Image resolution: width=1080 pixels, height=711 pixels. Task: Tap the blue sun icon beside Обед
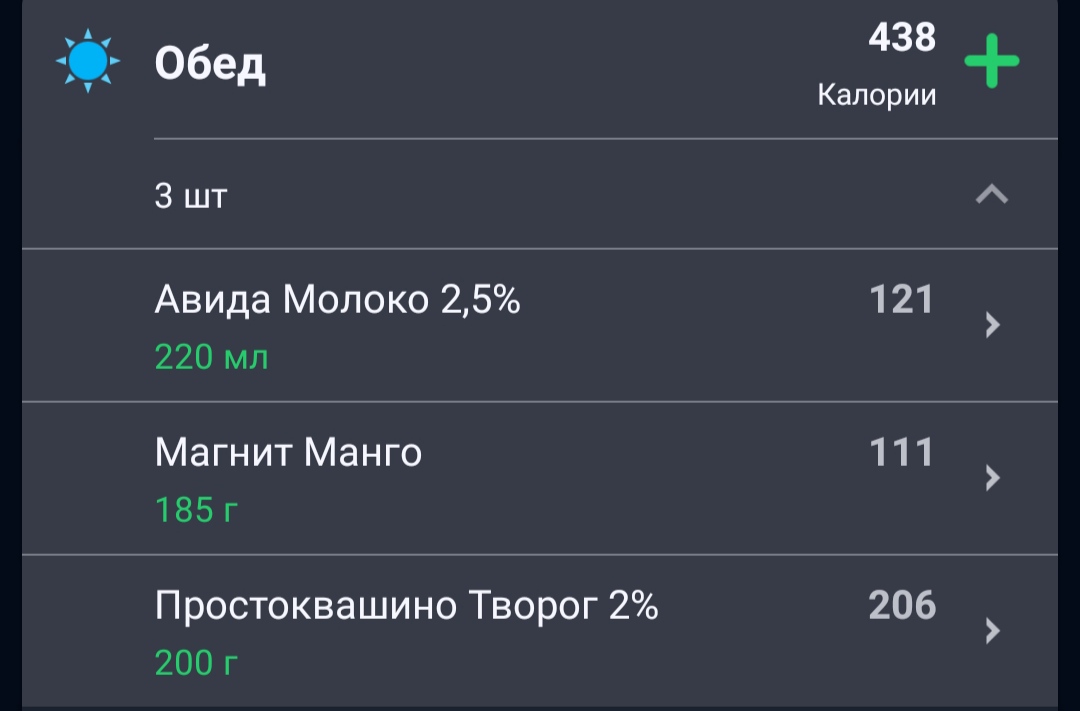pyautogui.click(x=87, y=61)
